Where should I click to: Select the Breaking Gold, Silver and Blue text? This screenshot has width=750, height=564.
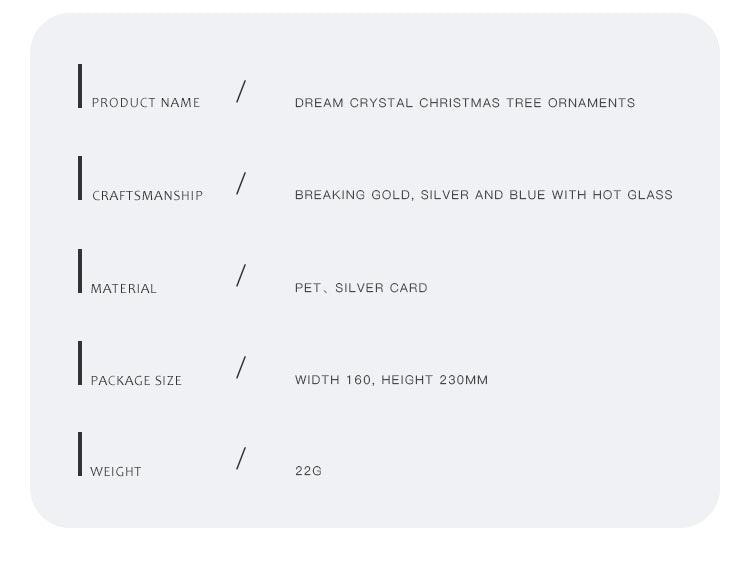click(483, 195)
